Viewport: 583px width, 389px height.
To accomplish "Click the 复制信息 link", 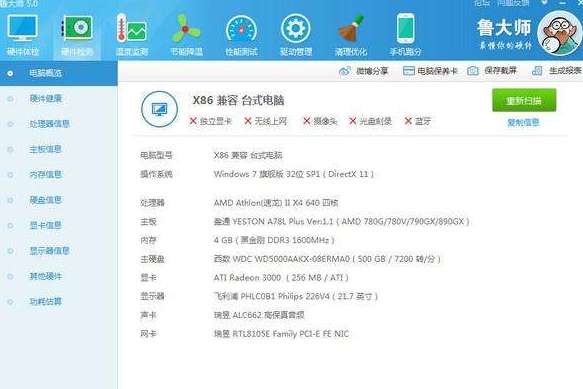I will tap(523, 122).
